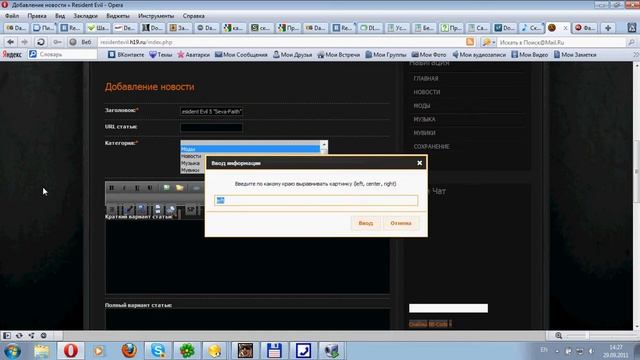Open the Windows Start button
The height and width of the screenshot is (360, 640).
[12, 351]
